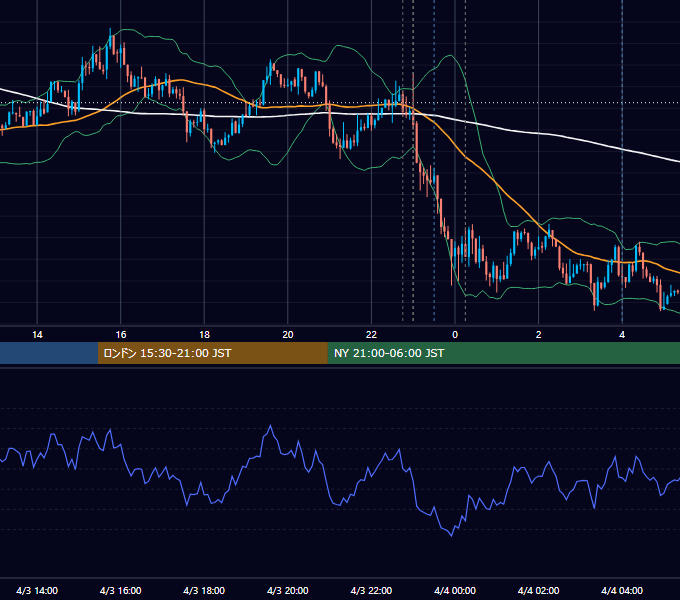
Task: Click the '4/3 20:00' label on the oscillator axis
Action: tap(288, 590)
